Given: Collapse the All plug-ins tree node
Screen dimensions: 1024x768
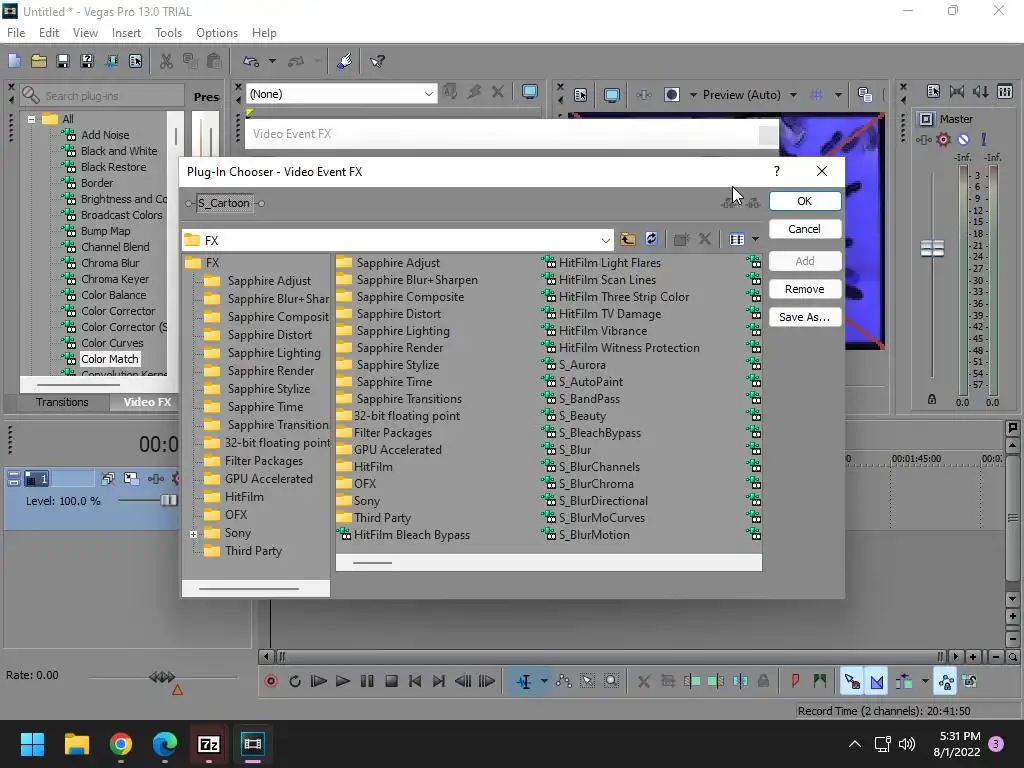Looking at the screenshot, I should (31, 119).
